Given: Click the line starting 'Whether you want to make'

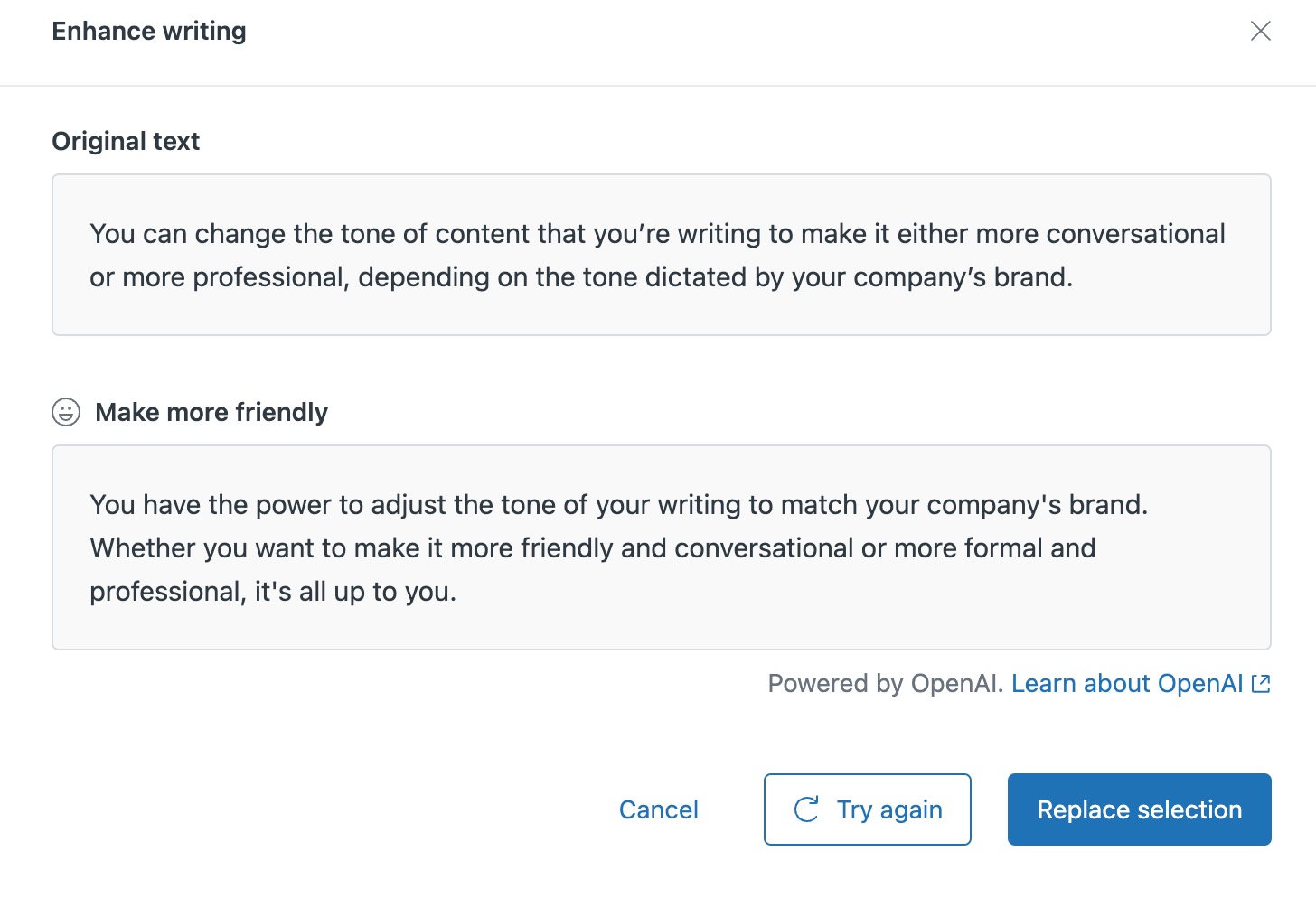Looking at the screenshot, I should [x=593, y=548].
